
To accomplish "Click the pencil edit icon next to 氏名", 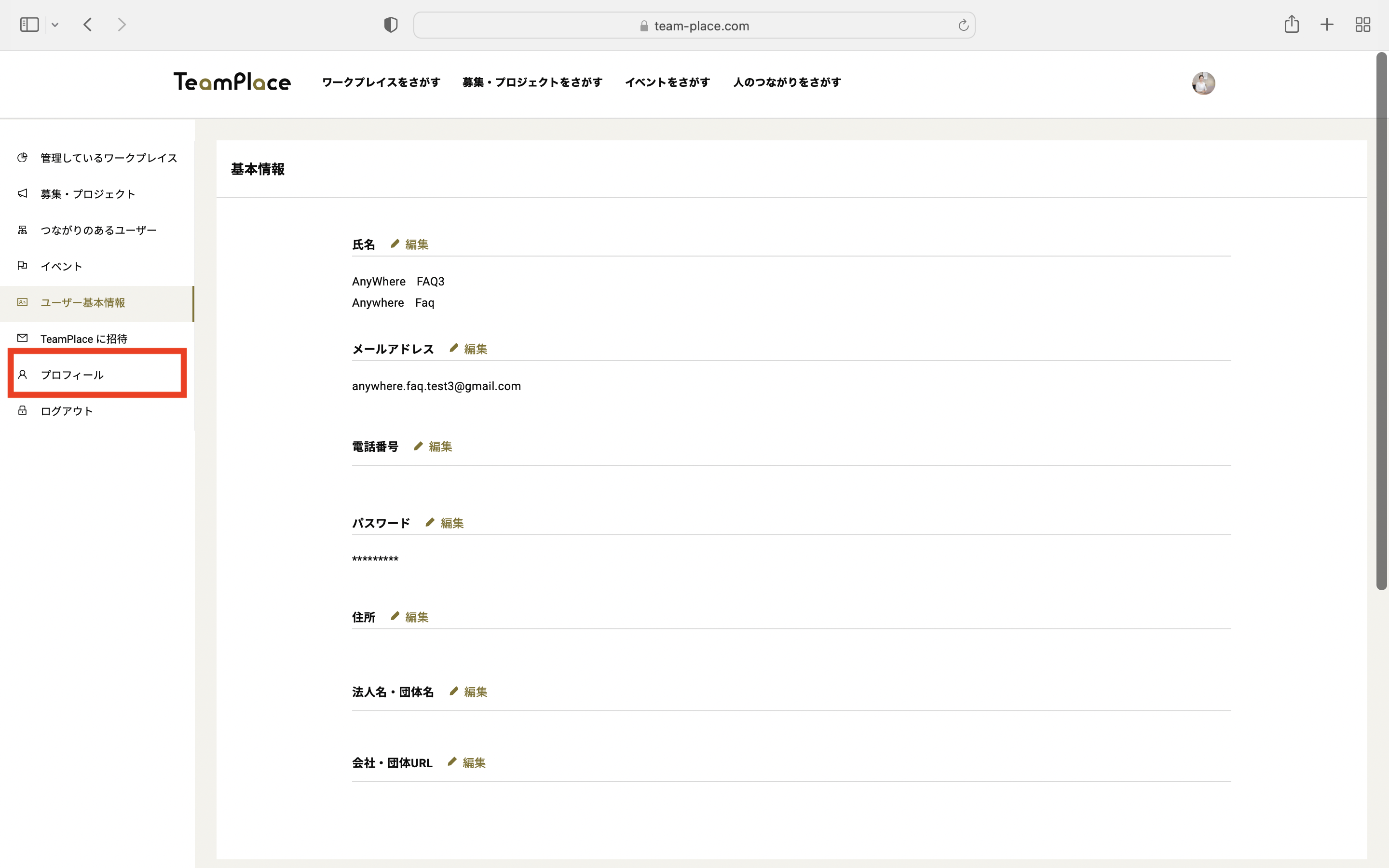I will point(395,244).
